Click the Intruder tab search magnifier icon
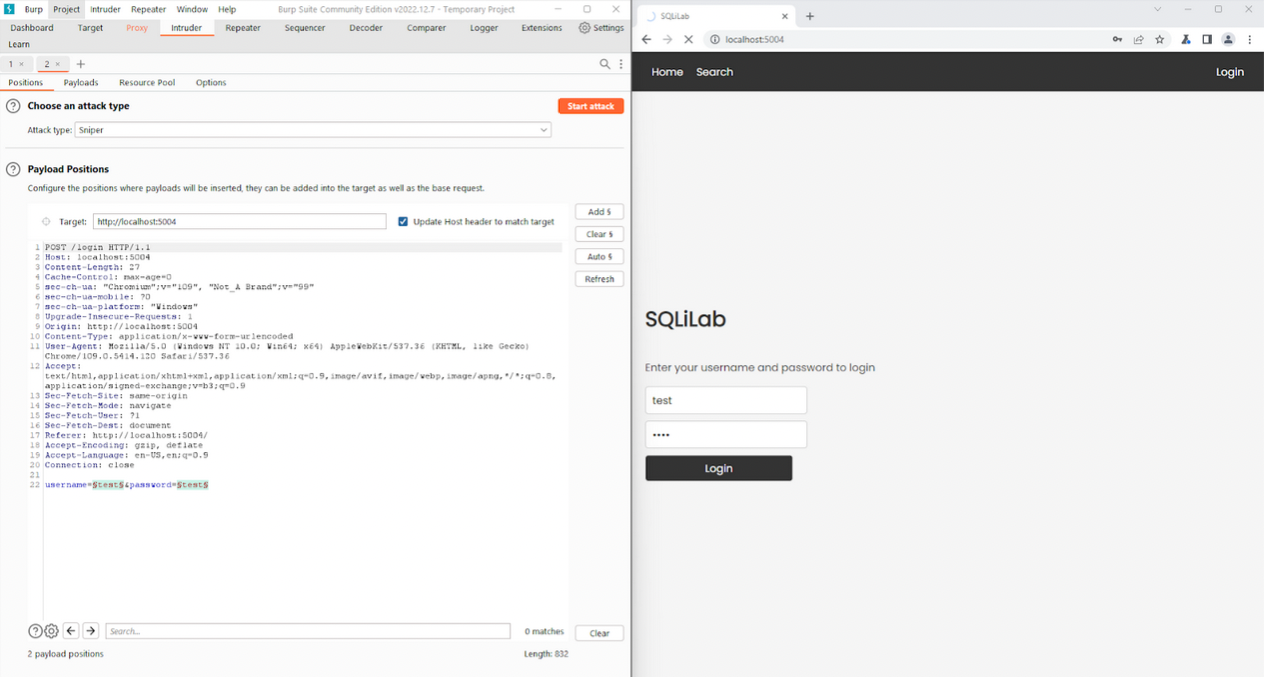Screen dimensions: 1264x677 tap(604, 64)
